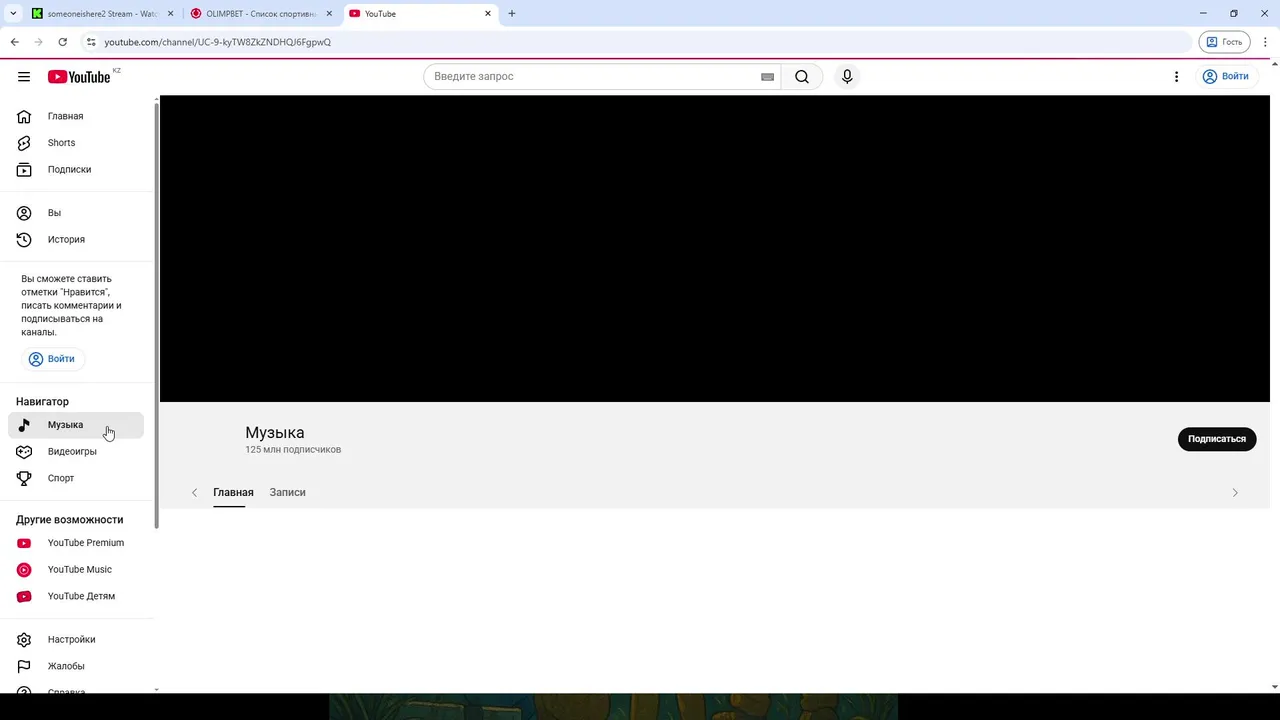Go back in browser history
Image resolution: width=1280 pixels, height=720 pixels.
14,42
